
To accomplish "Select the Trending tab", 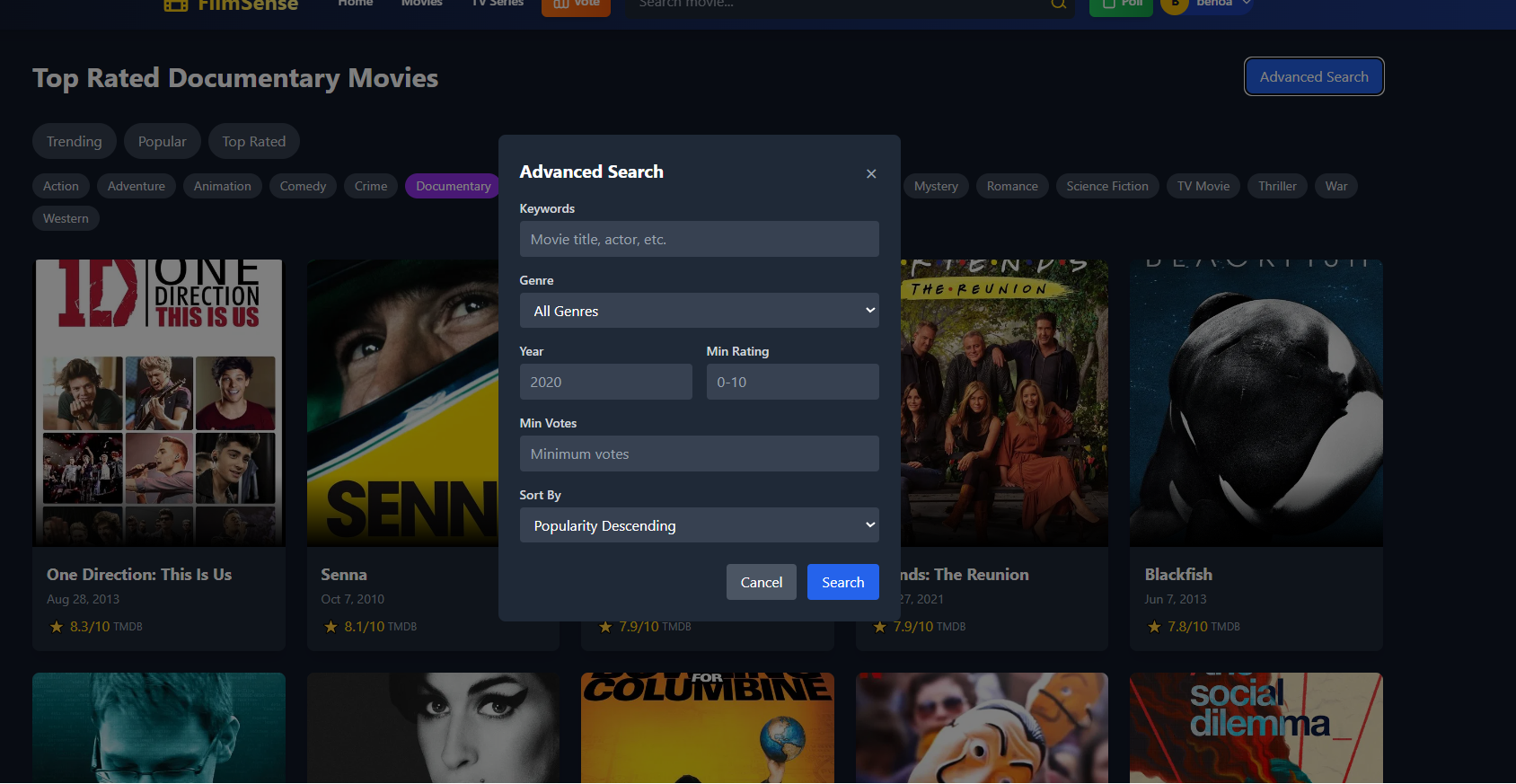I will click(x=75, y=141).
